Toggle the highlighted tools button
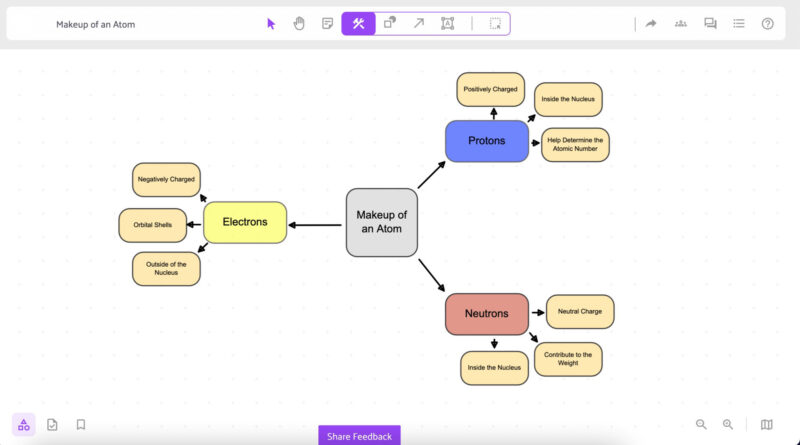The image size is (800, 445). coord(359,24)
